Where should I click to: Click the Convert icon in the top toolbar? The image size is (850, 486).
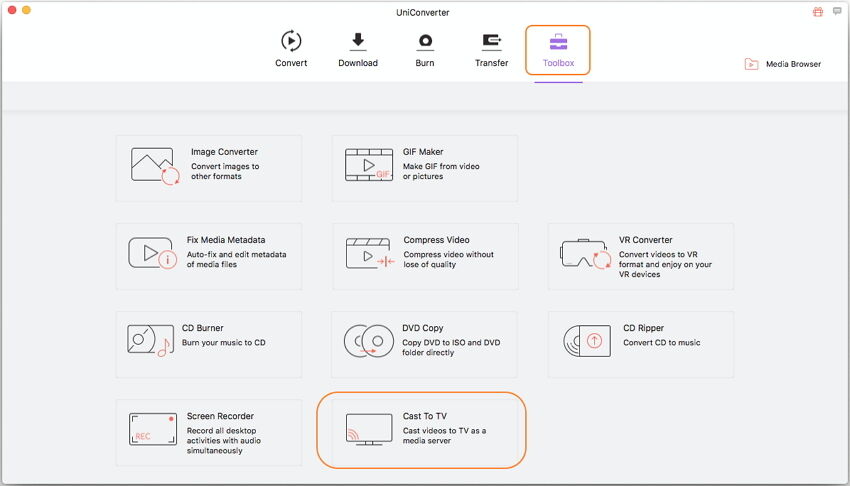coord(291,41)
